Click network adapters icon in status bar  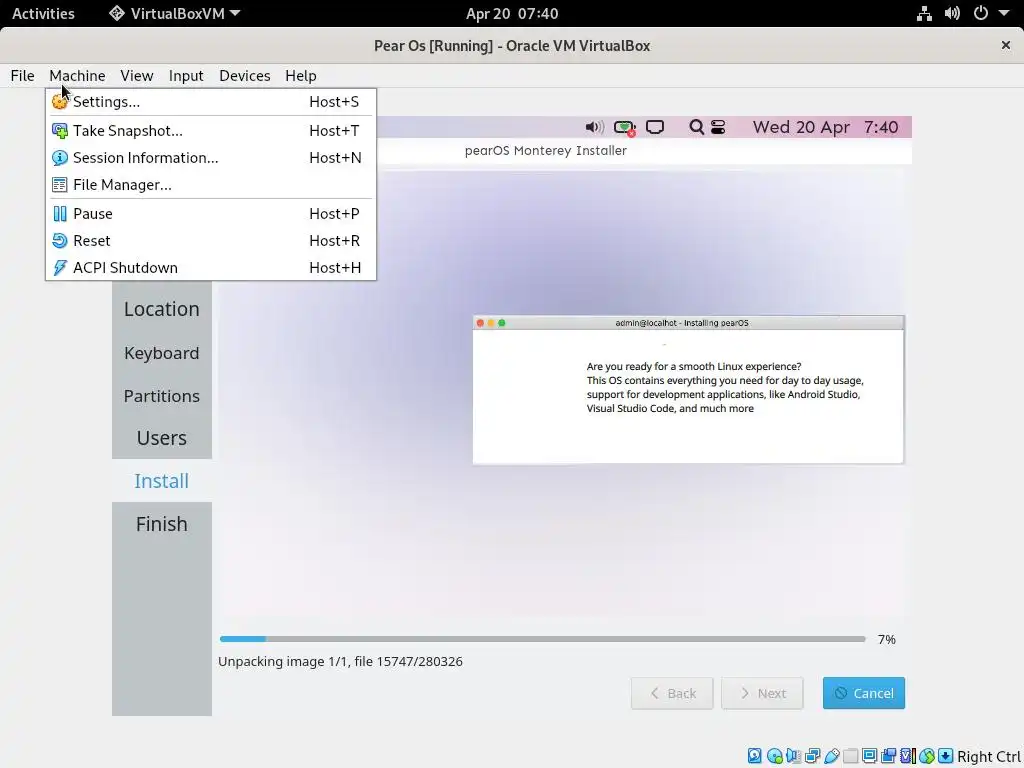pos(812,756)
